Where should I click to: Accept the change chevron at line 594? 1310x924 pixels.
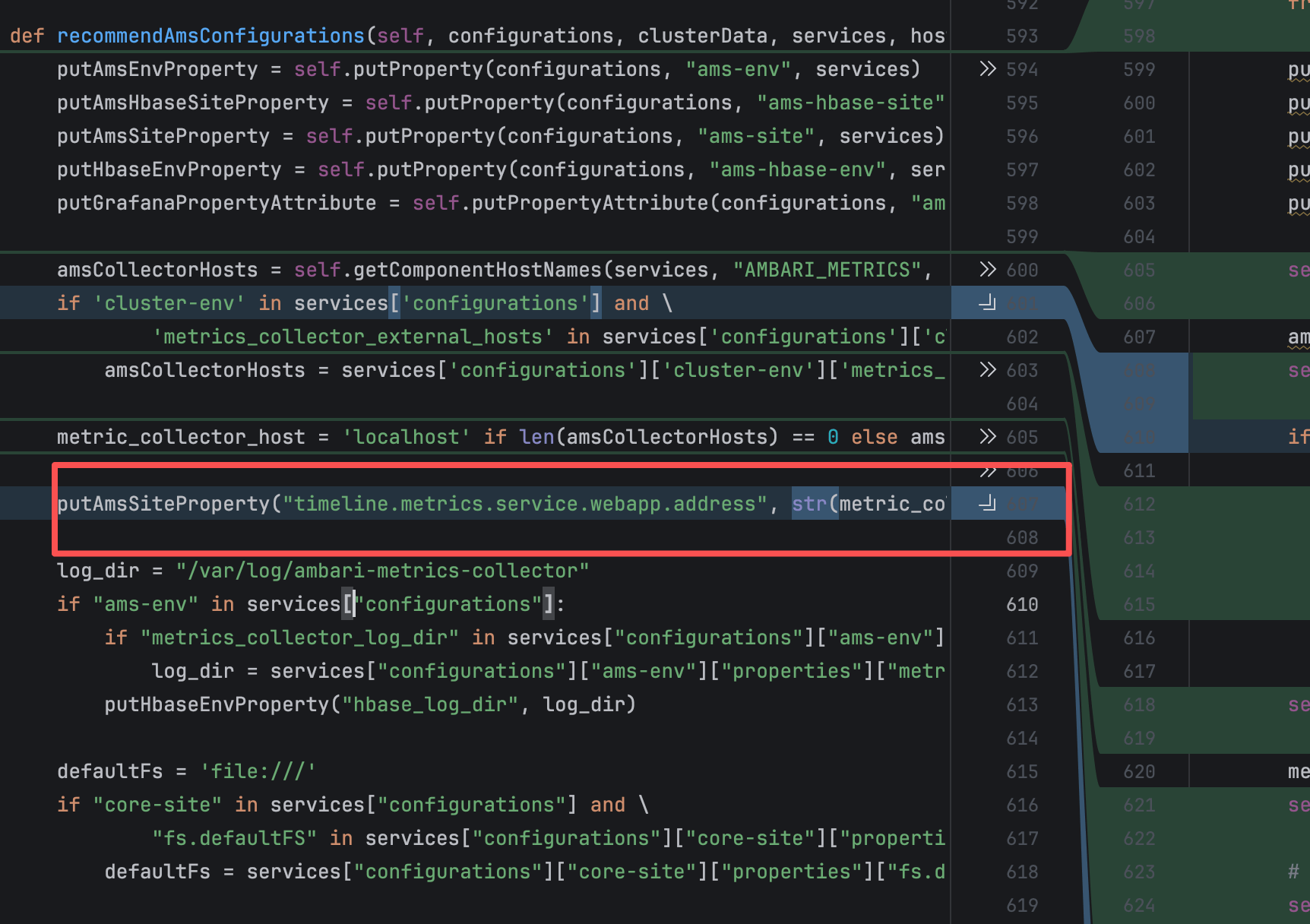pos(987,69)
